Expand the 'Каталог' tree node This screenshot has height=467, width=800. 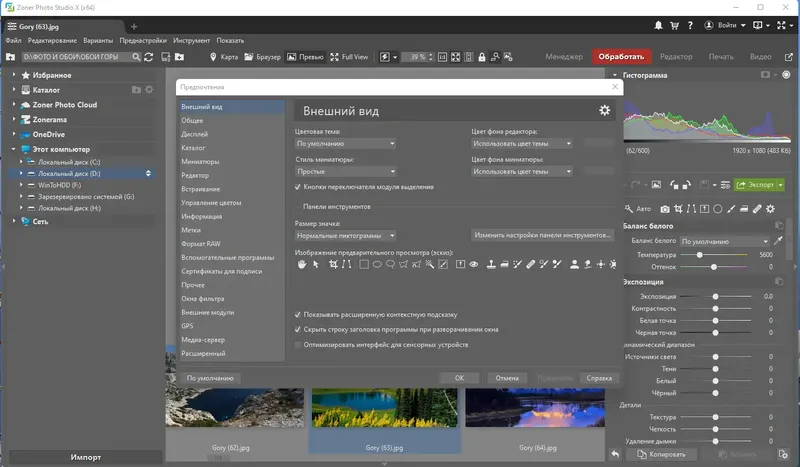(14, 89)
